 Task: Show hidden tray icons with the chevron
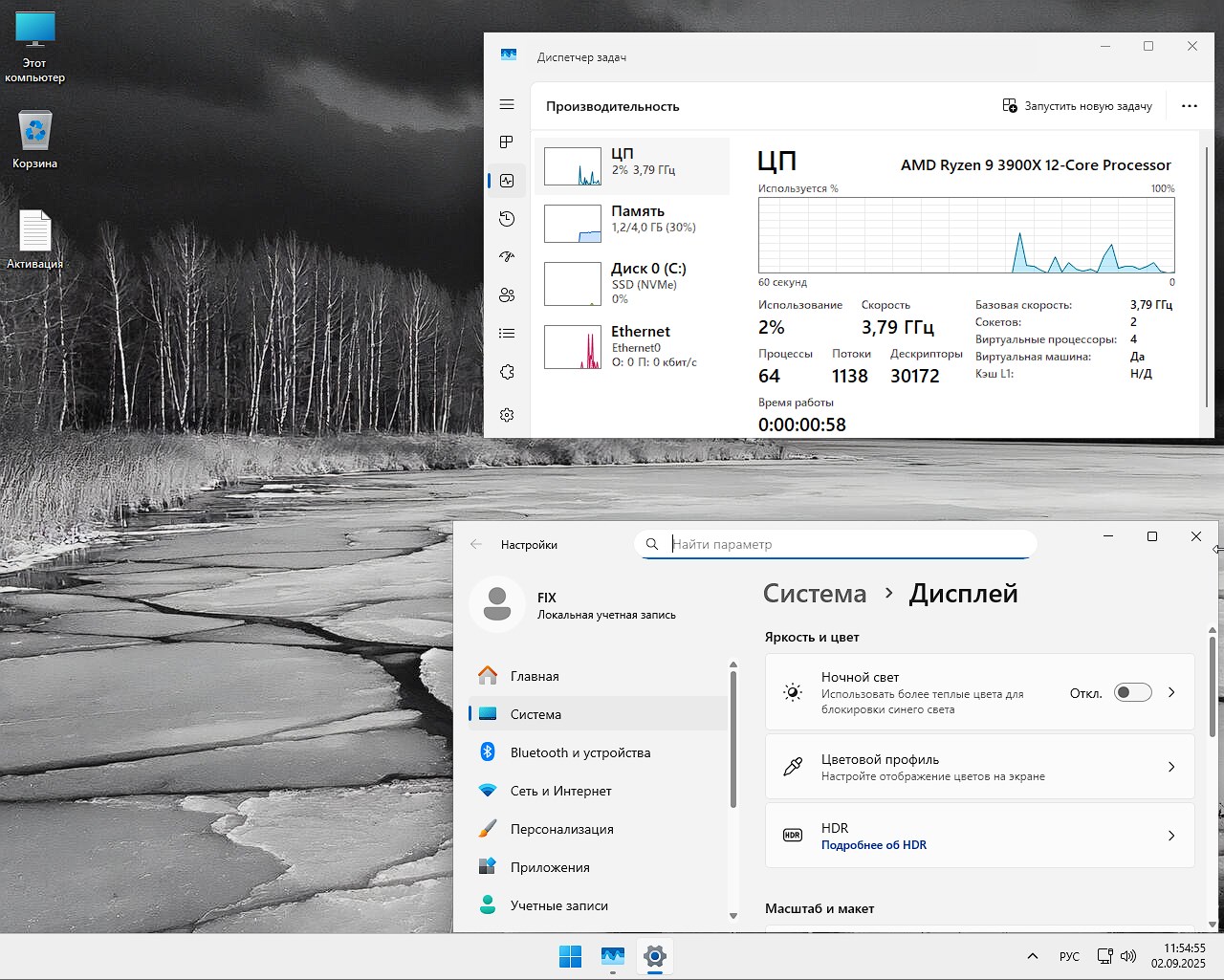point(1033,956)
